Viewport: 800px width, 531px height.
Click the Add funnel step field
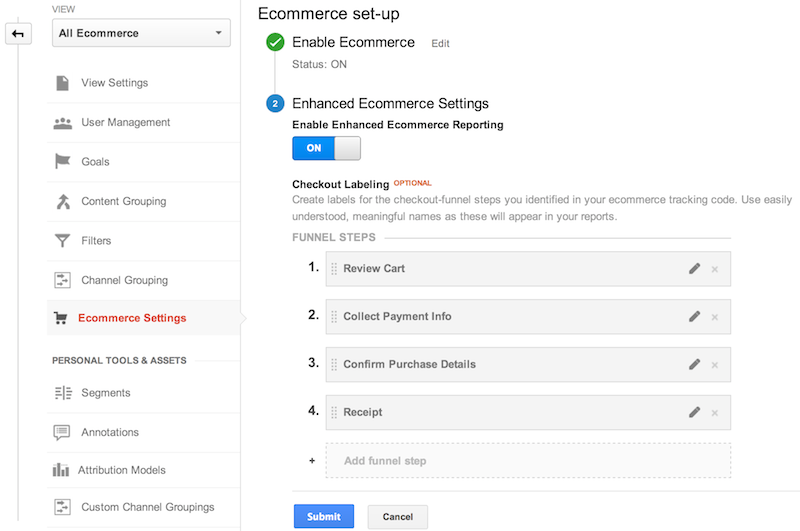click(528, 461)
